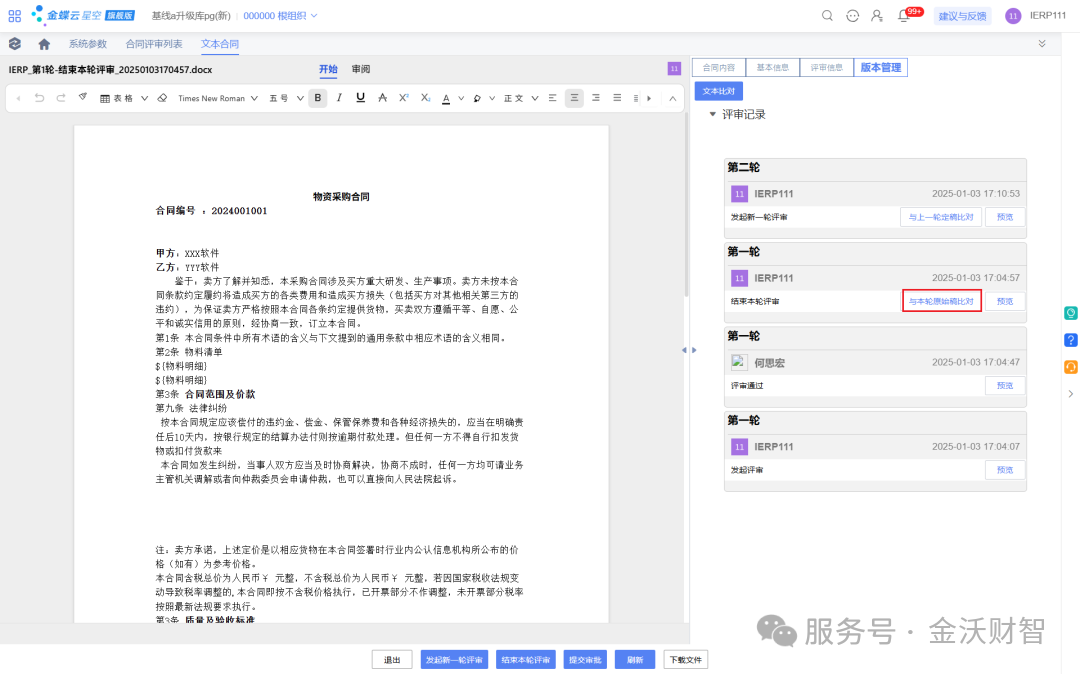
Task: Open the font color picker arrow
Action: click(x=461, y=98)
